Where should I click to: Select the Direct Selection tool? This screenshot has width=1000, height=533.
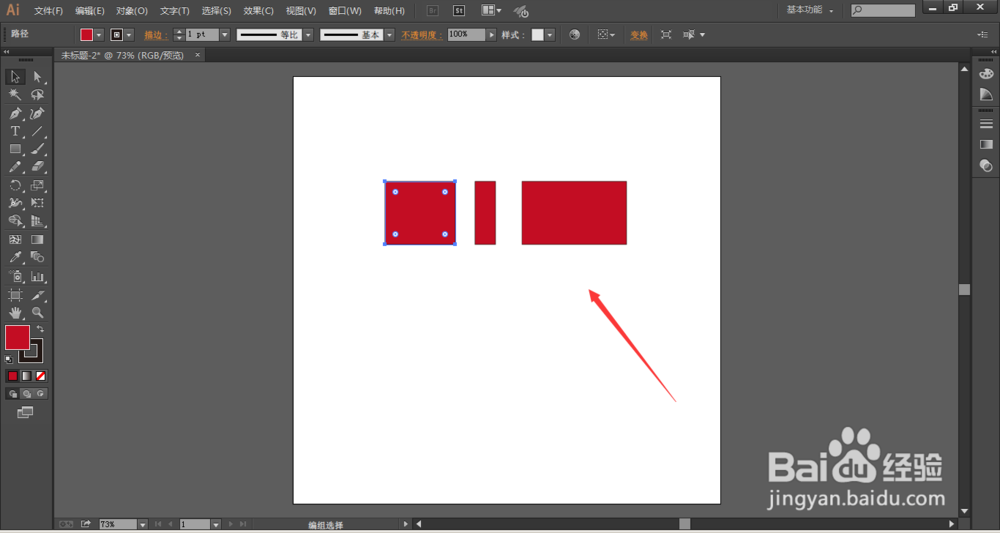point(38,77)
